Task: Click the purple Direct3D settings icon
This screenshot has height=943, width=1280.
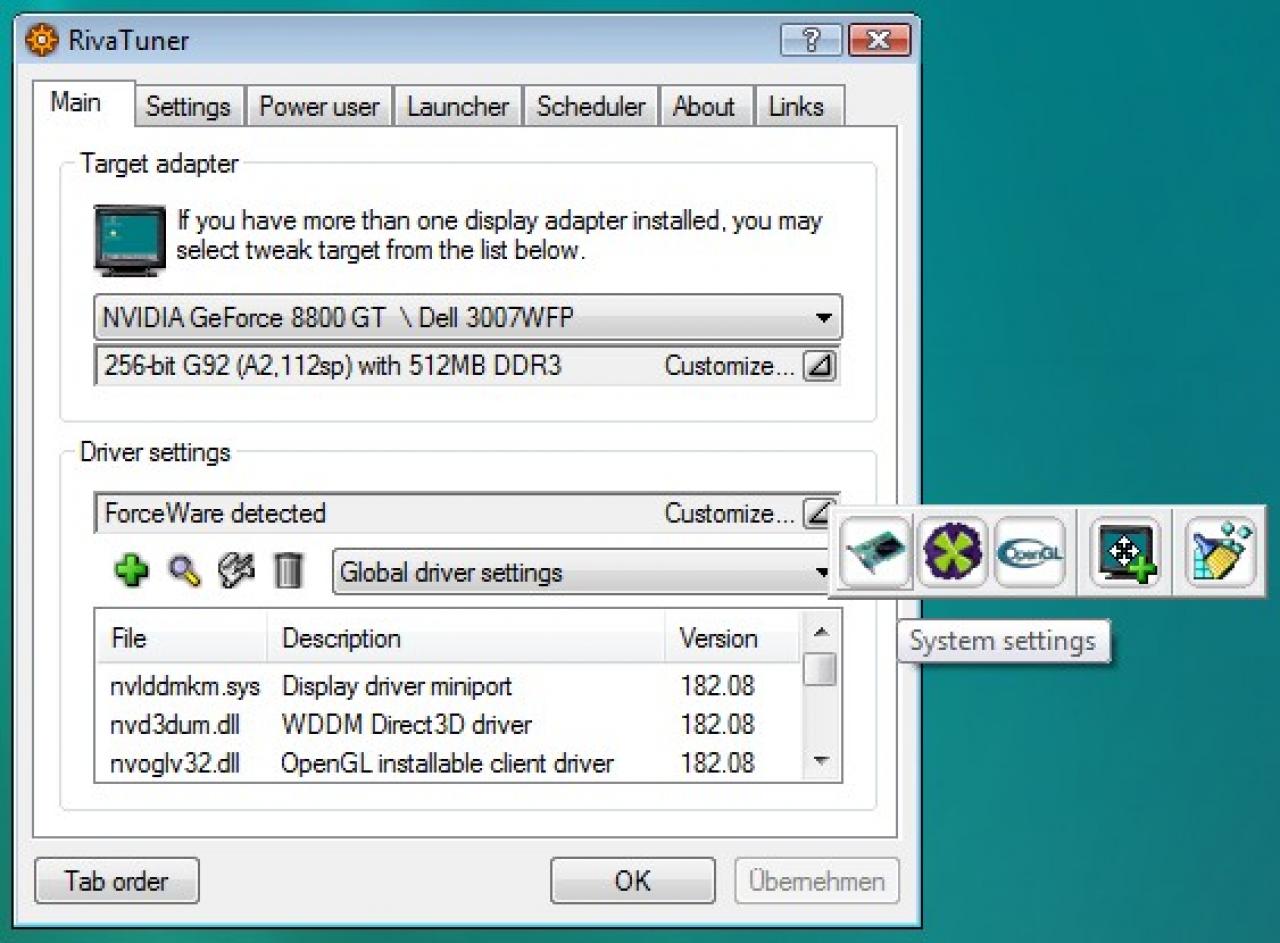Action: click(952, 552)
